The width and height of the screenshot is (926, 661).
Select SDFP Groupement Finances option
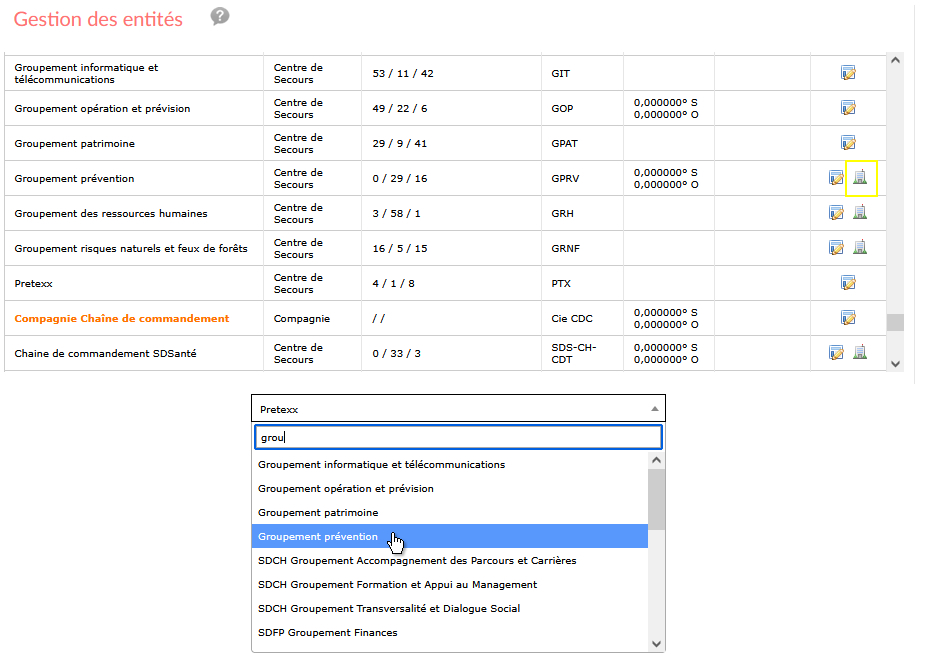point(450,633)
